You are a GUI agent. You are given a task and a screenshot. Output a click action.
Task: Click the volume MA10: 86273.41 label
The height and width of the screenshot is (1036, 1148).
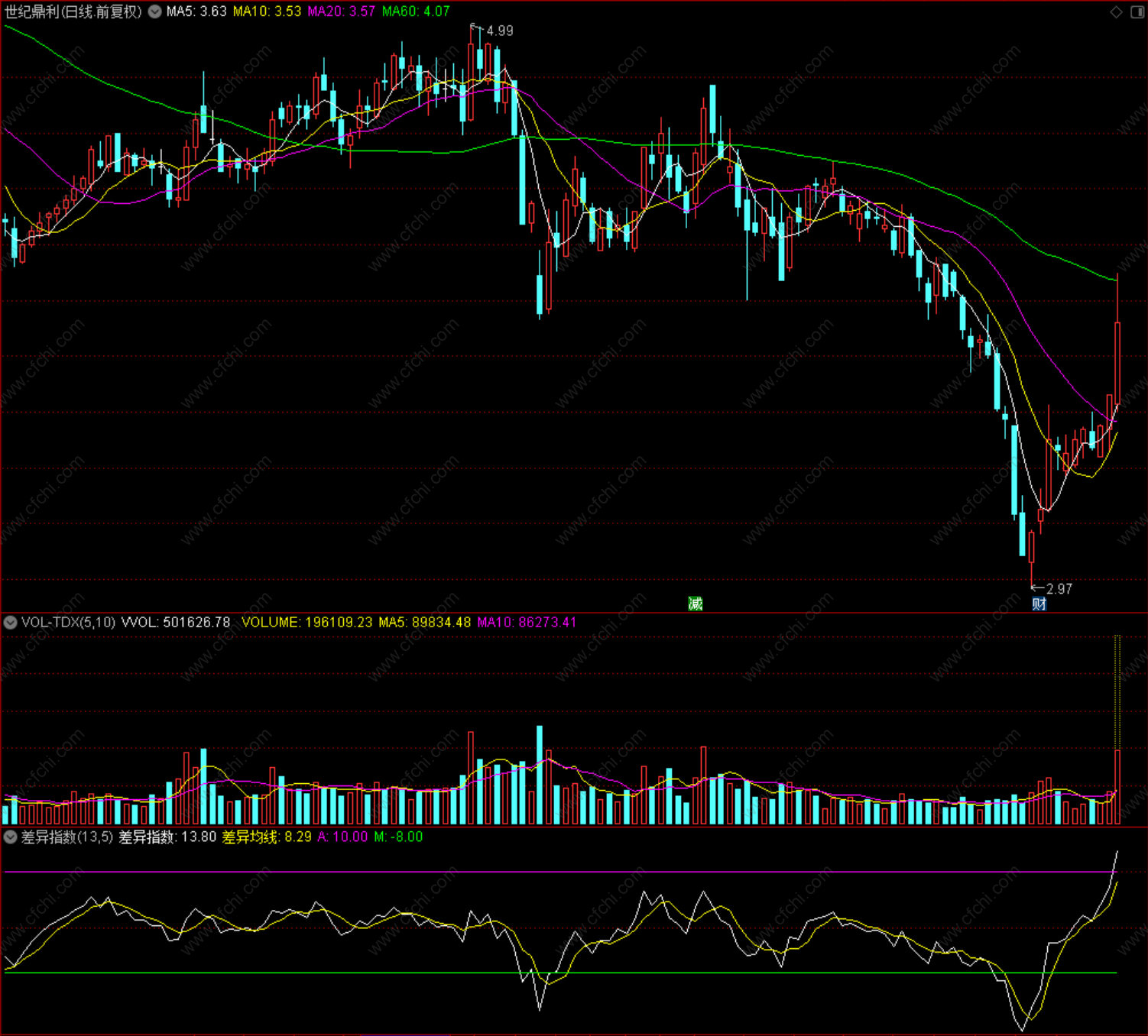tap(527, 622)
